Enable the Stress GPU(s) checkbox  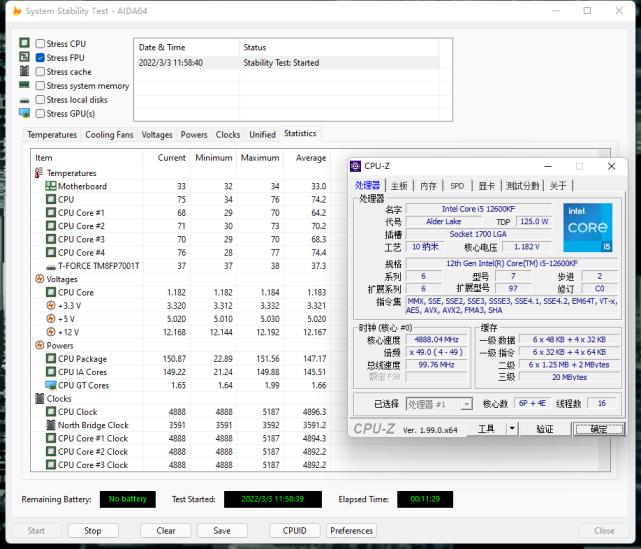point(40,114)
